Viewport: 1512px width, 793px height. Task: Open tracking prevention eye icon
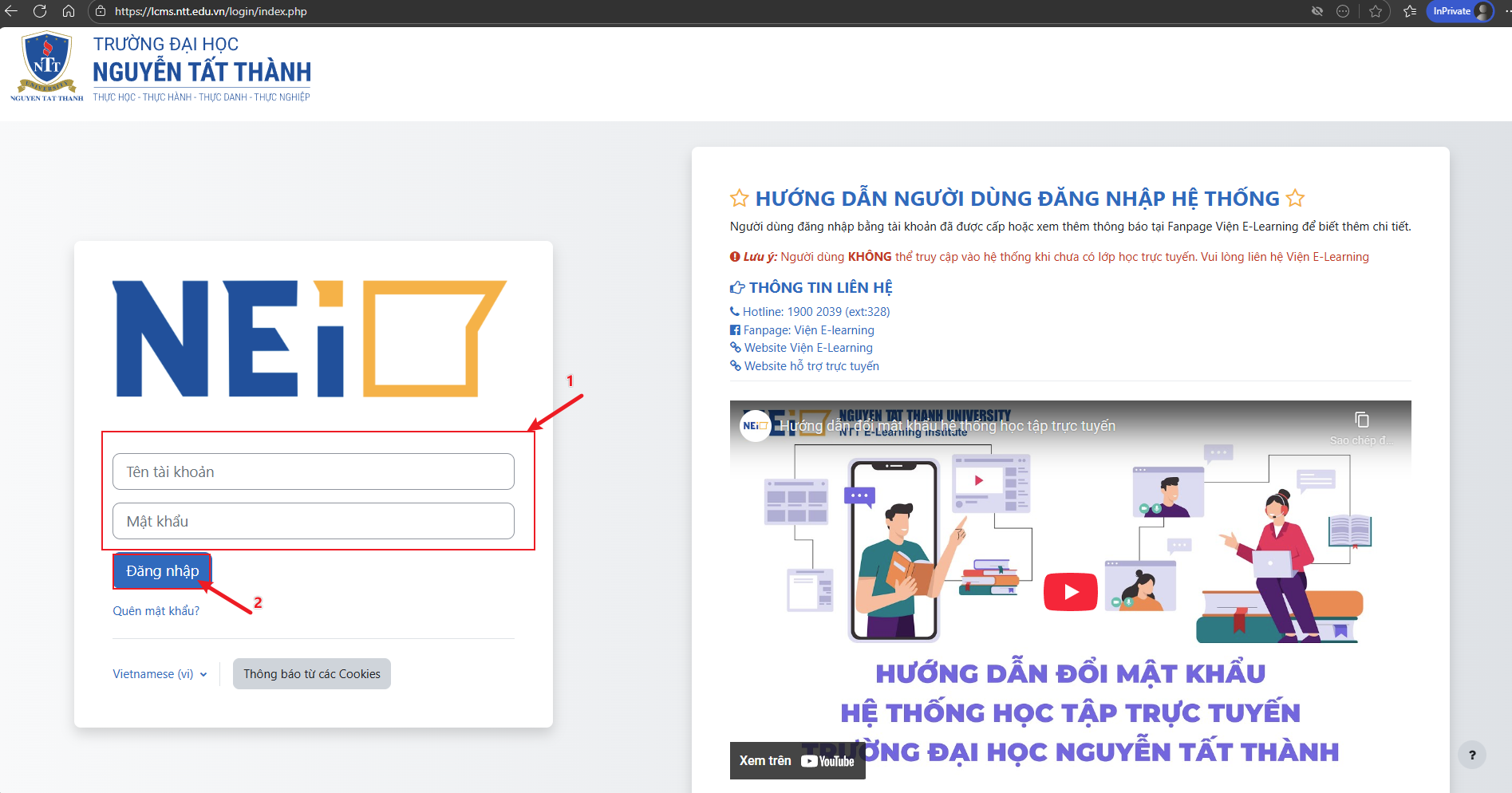[x=1317, y=11]
